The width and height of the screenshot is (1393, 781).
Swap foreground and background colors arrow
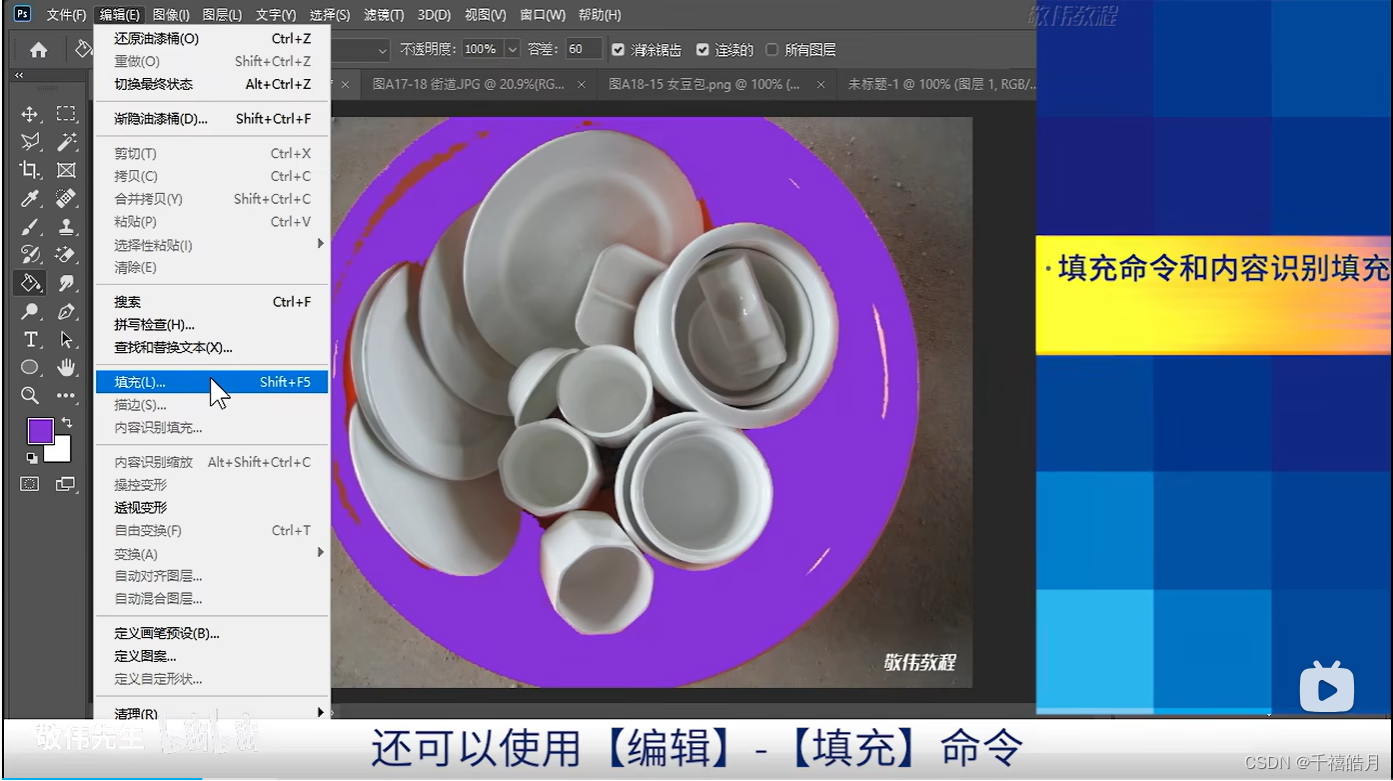click(x=67, y=423)
